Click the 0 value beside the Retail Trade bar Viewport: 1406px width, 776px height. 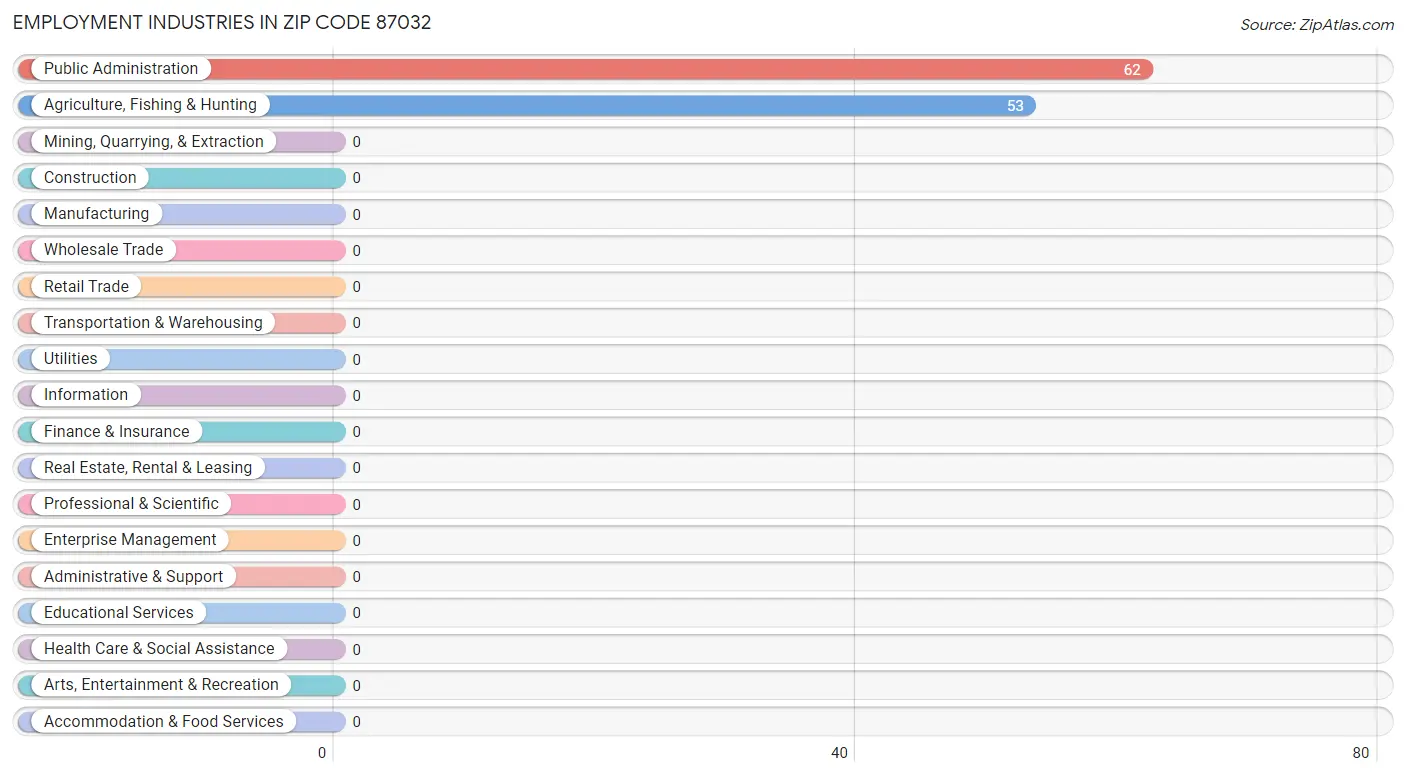(x=356, y=287)
